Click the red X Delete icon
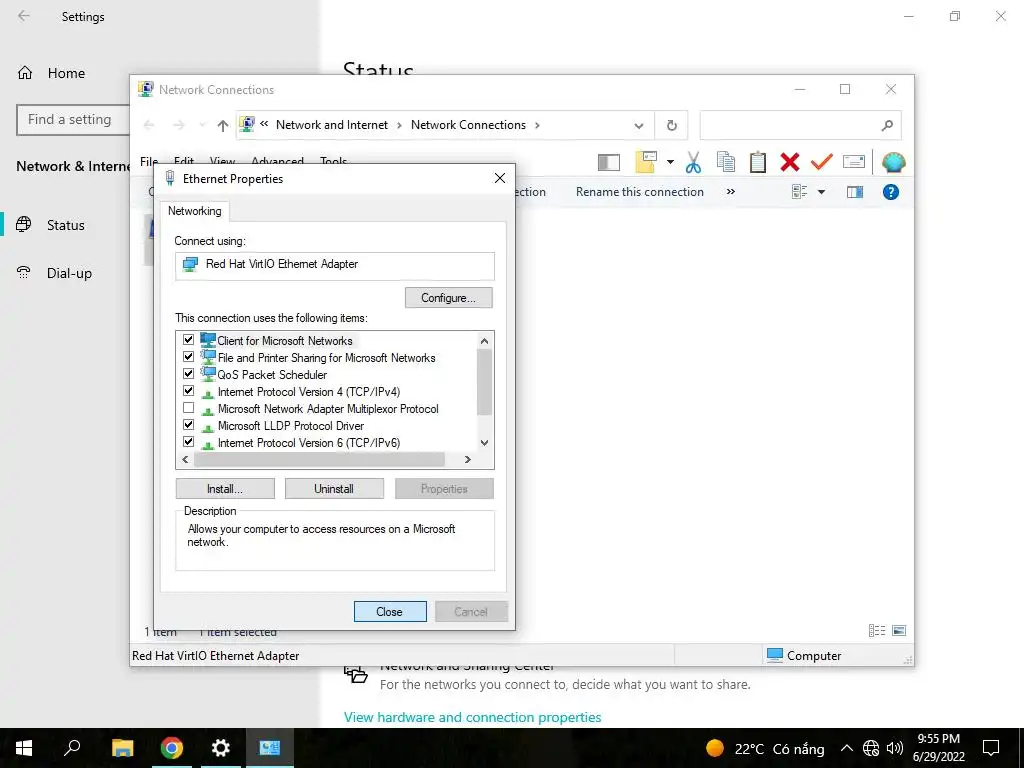Image resolution: width=1024 pixels, height=768 pixels. 790,162
